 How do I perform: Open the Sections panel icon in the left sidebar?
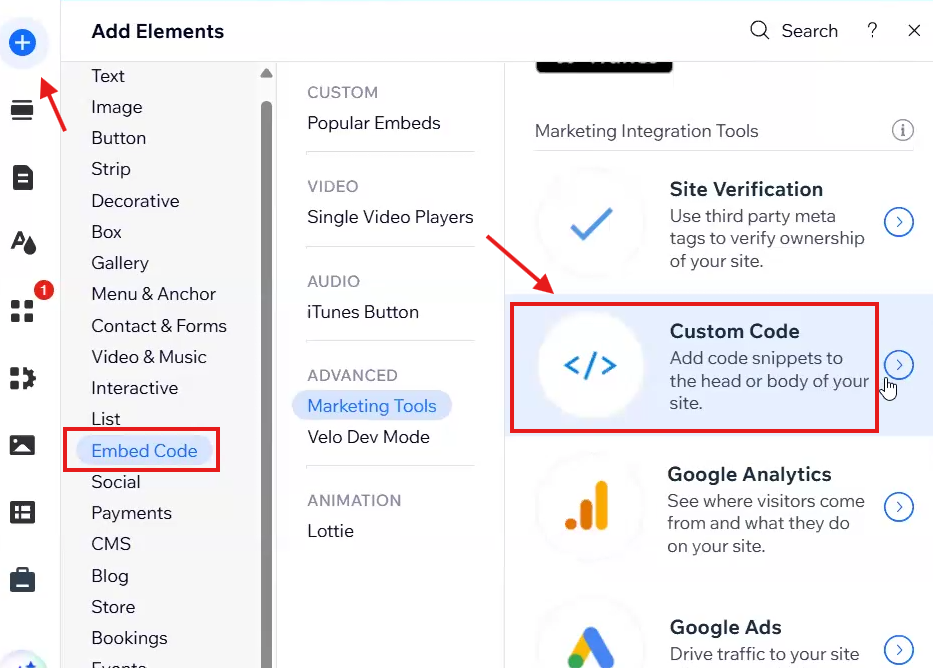pyautogui.click(x=22, y=110)
